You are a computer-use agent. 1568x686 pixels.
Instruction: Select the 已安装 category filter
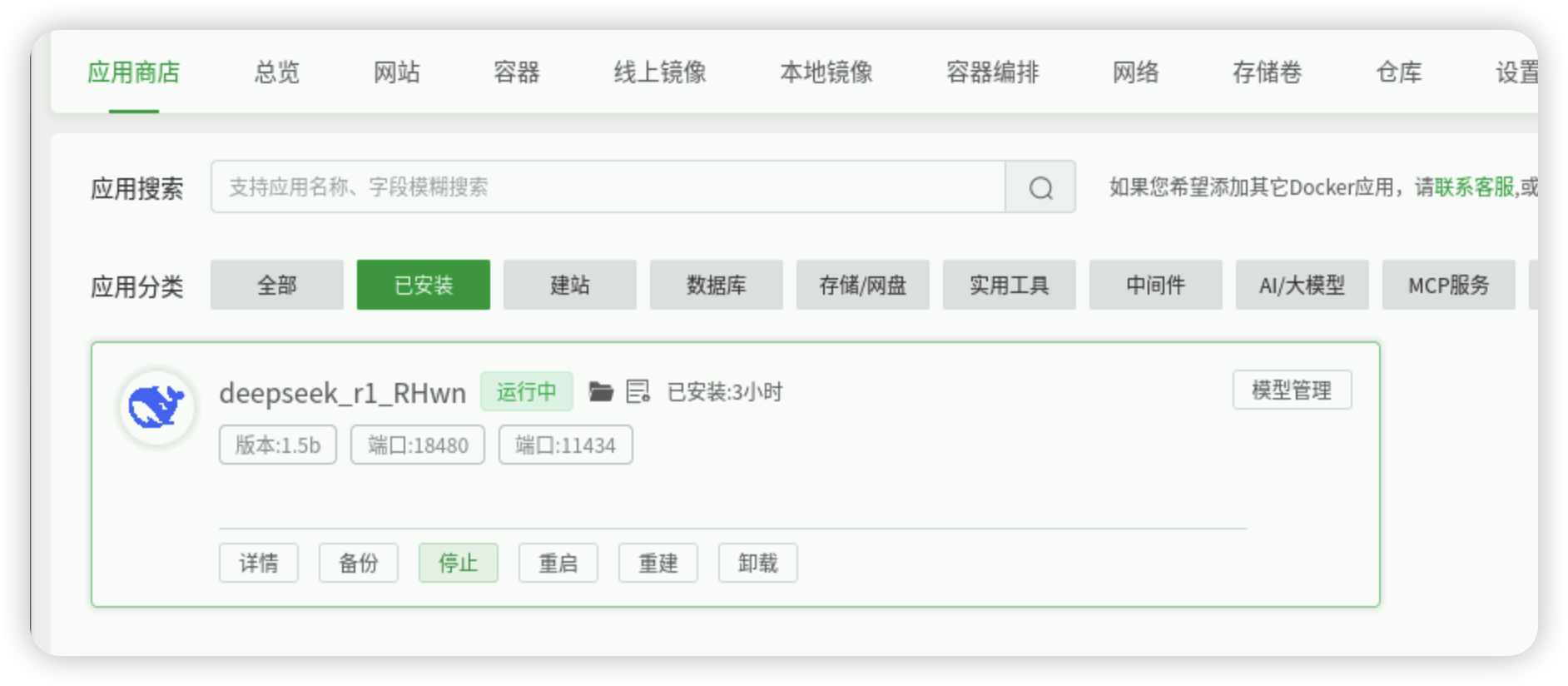(424, 286)
